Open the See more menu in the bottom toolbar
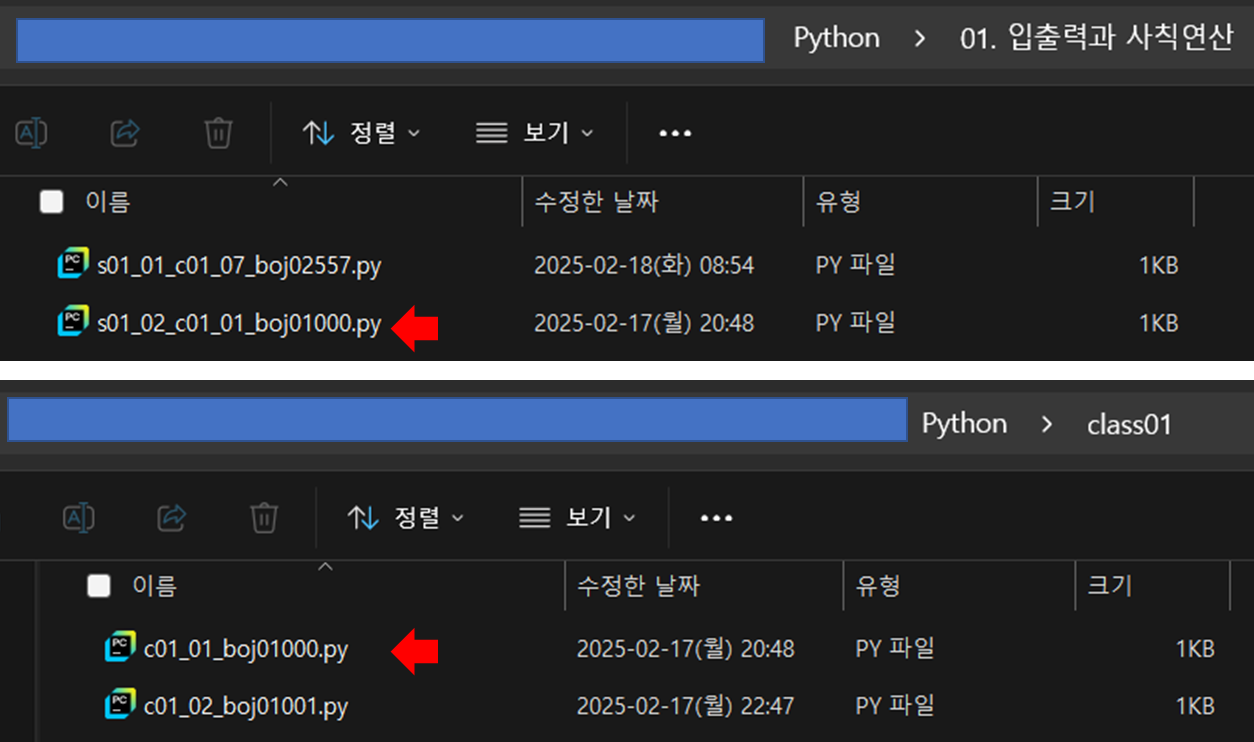The image size is (1254, 742). click(716, 517)
